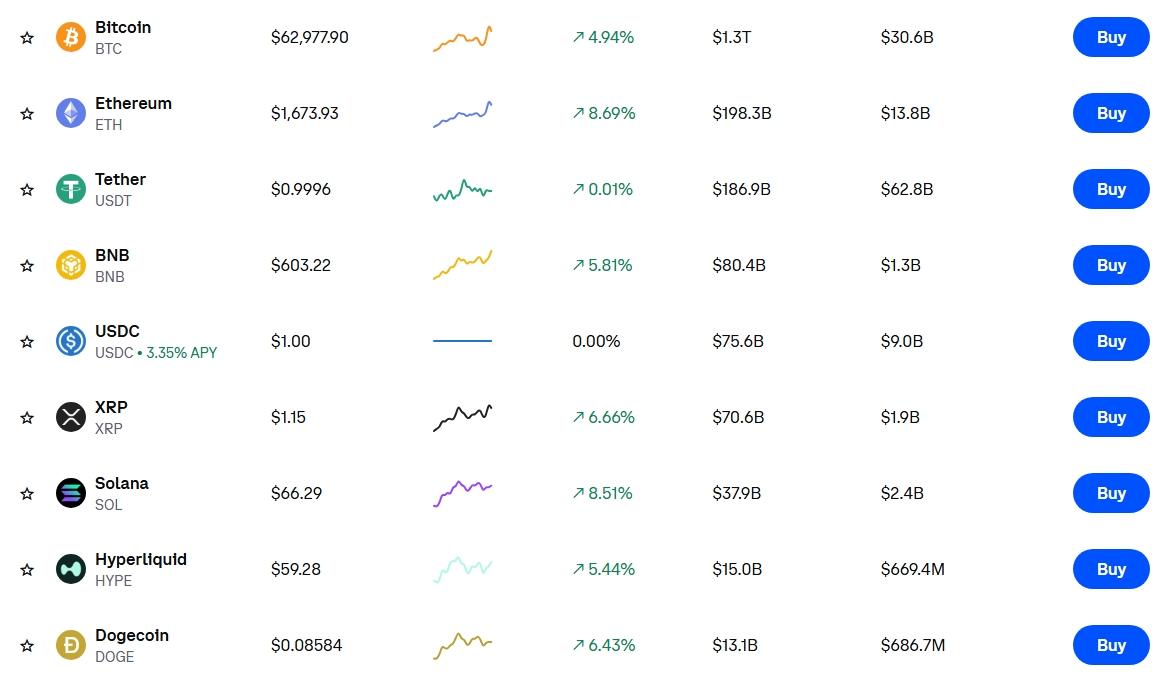
Task: Toggle the watchlist star for Ethereum
Action: tap(27, 114)
